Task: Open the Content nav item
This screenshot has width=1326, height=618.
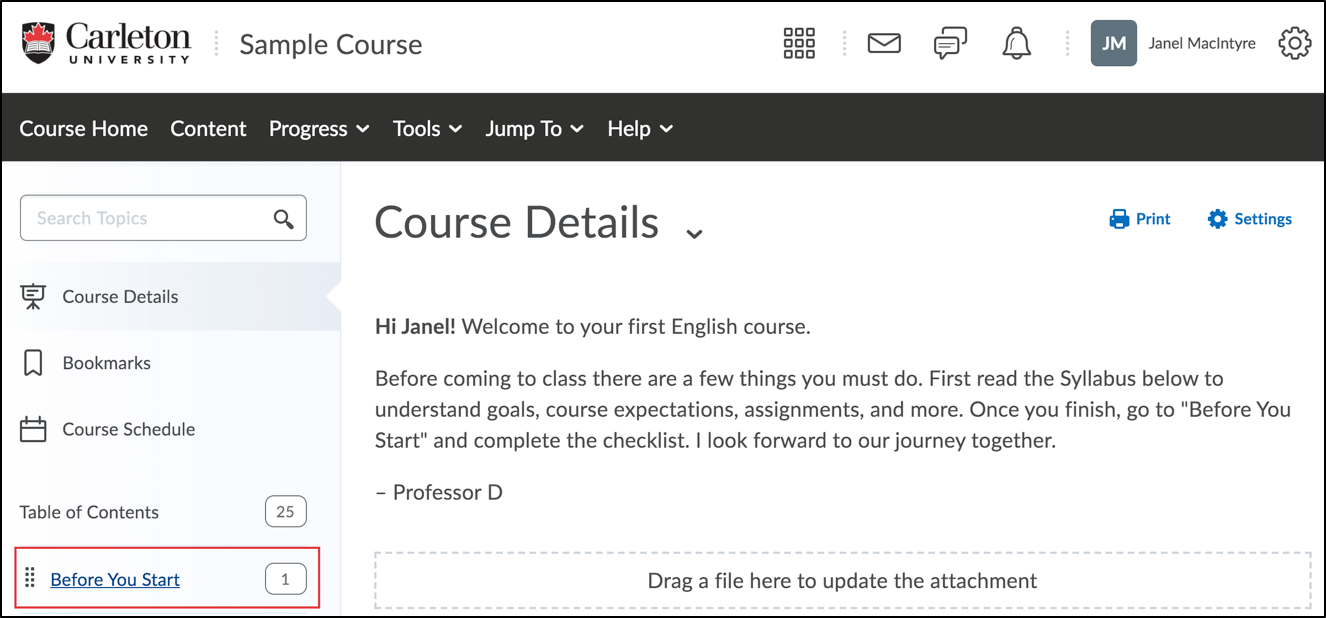Action: click(208, 129)
